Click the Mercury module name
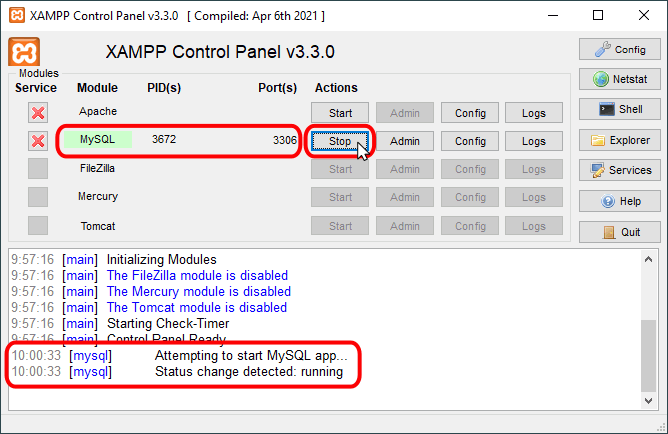The width and height of the screenshot is (668, 434). point(98,196)
